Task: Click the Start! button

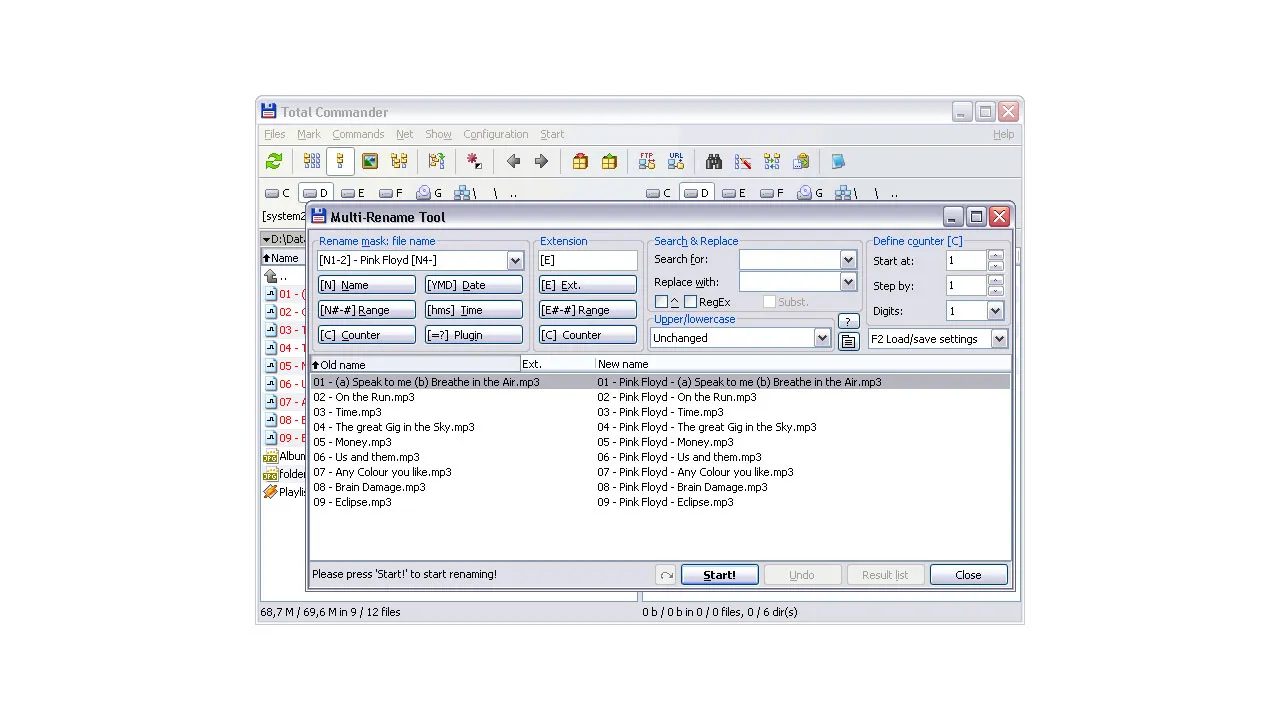Action: click(719, 575)
